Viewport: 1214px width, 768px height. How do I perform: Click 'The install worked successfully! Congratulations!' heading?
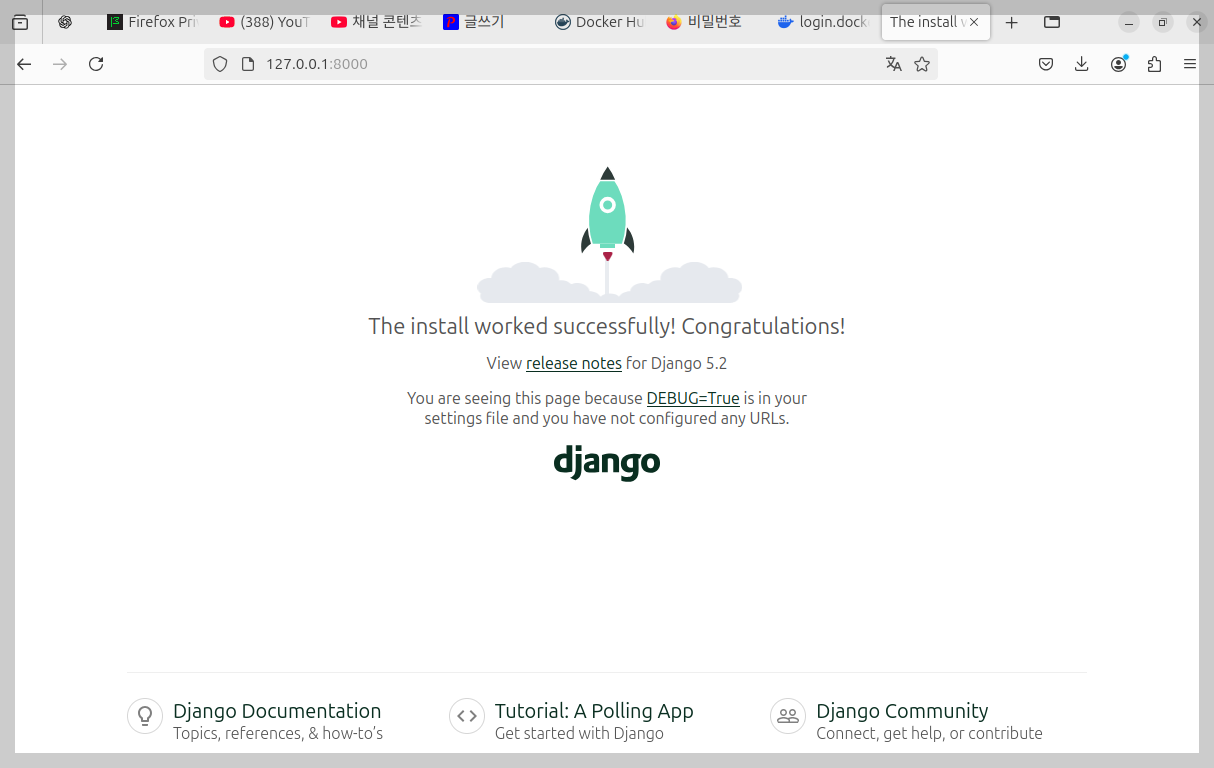click(x=607, y=326)
